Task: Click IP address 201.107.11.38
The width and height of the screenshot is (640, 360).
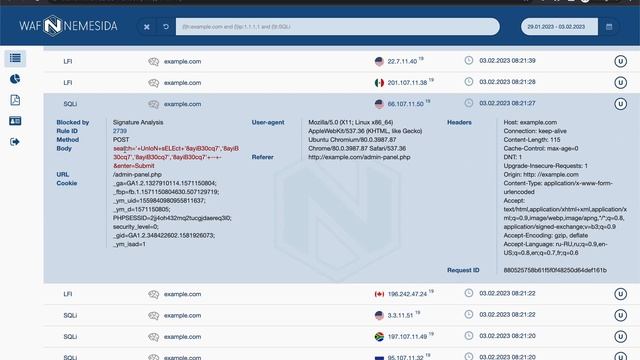Action: click(407, 83)
